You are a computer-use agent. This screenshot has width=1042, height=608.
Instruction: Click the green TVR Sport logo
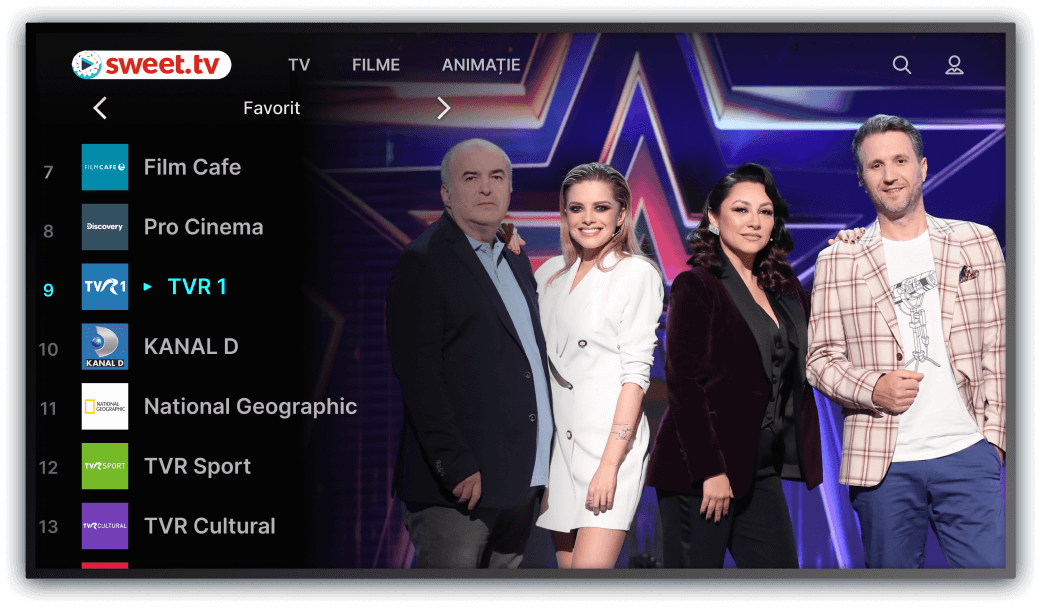click(105, 466)
